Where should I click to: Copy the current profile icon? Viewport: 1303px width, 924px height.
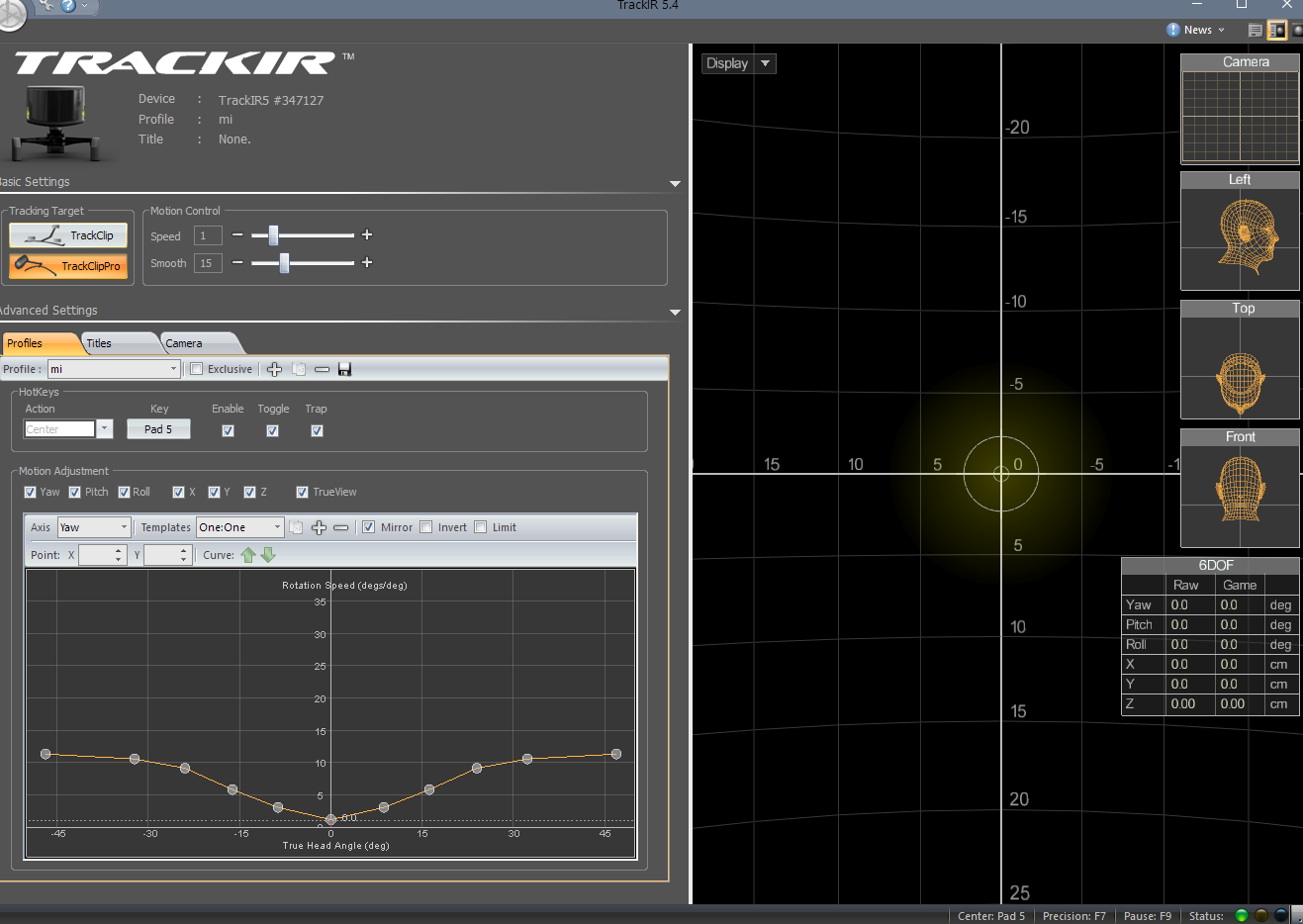click(298, 369)
